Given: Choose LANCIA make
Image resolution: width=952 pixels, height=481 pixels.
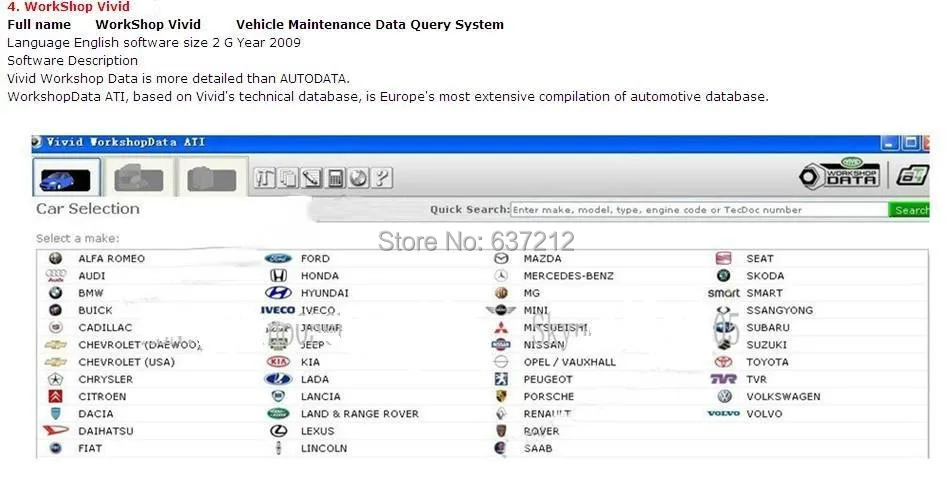Looking at the screenshot, I should (321, 396).
